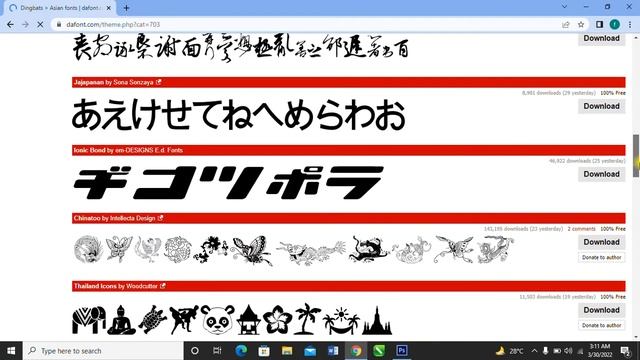Open the Jajapanan font page
The height and width of the screenshot is (360, 640).
tap(89, 82)
